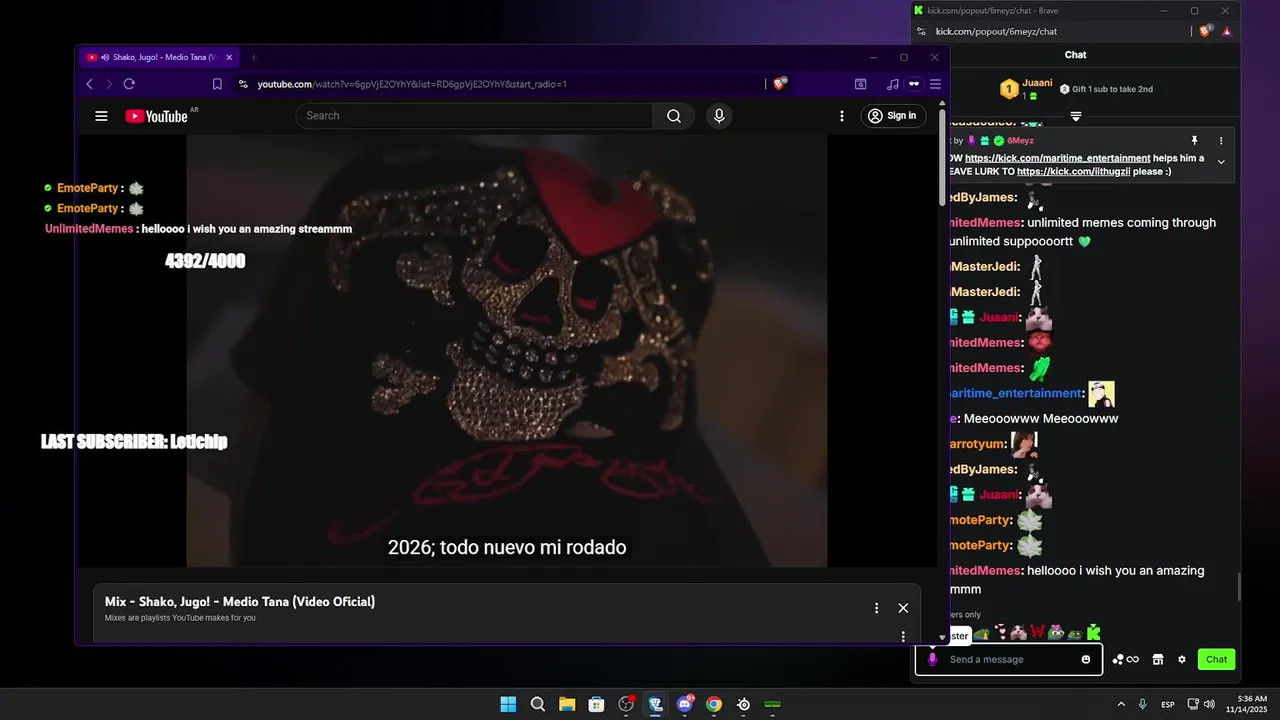
Task: Click the Send a message field
Action: coord(1009,659)
